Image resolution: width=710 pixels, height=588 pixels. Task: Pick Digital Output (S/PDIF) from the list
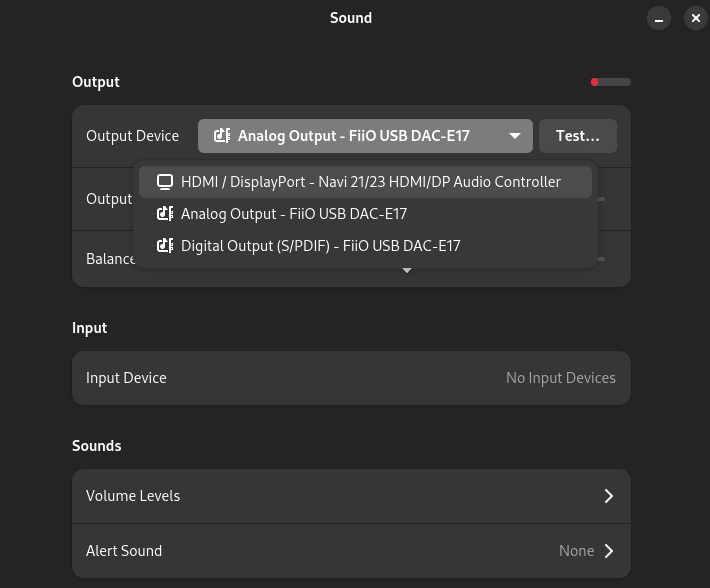coord(320,246)
